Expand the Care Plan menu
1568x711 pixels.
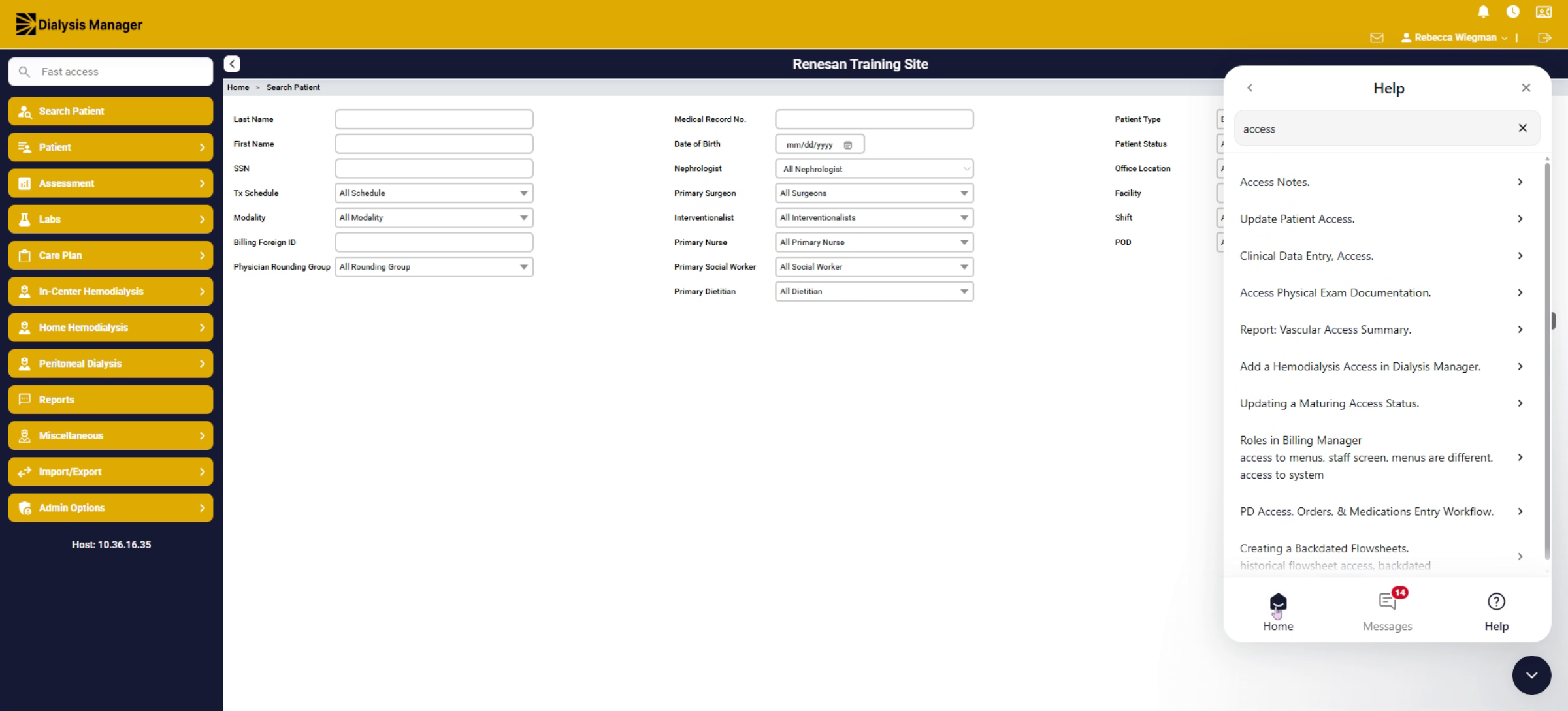click(x=110, y=255)
